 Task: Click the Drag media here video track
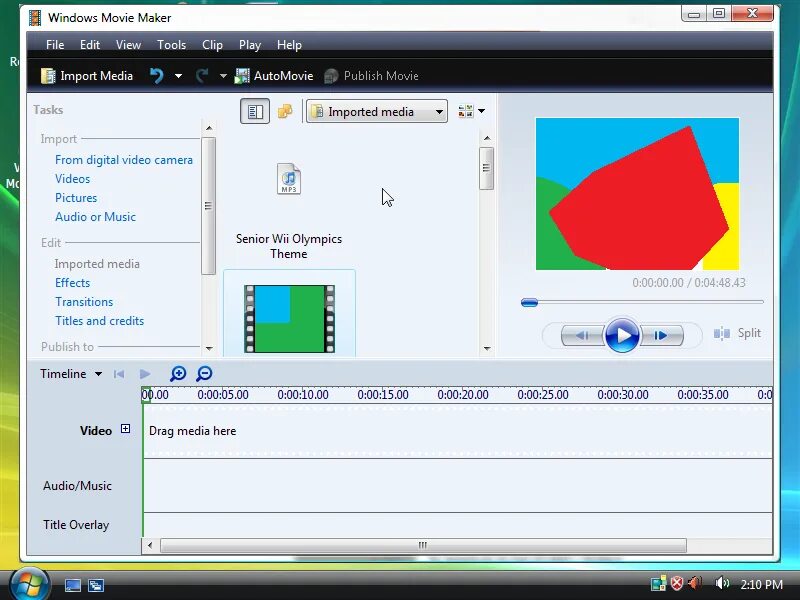[458, 431]
